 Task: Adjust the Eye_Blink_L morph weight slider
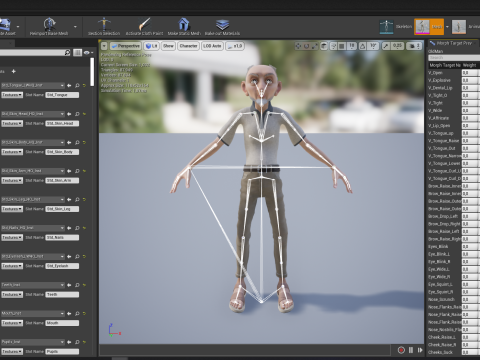[x=470, y=254]
